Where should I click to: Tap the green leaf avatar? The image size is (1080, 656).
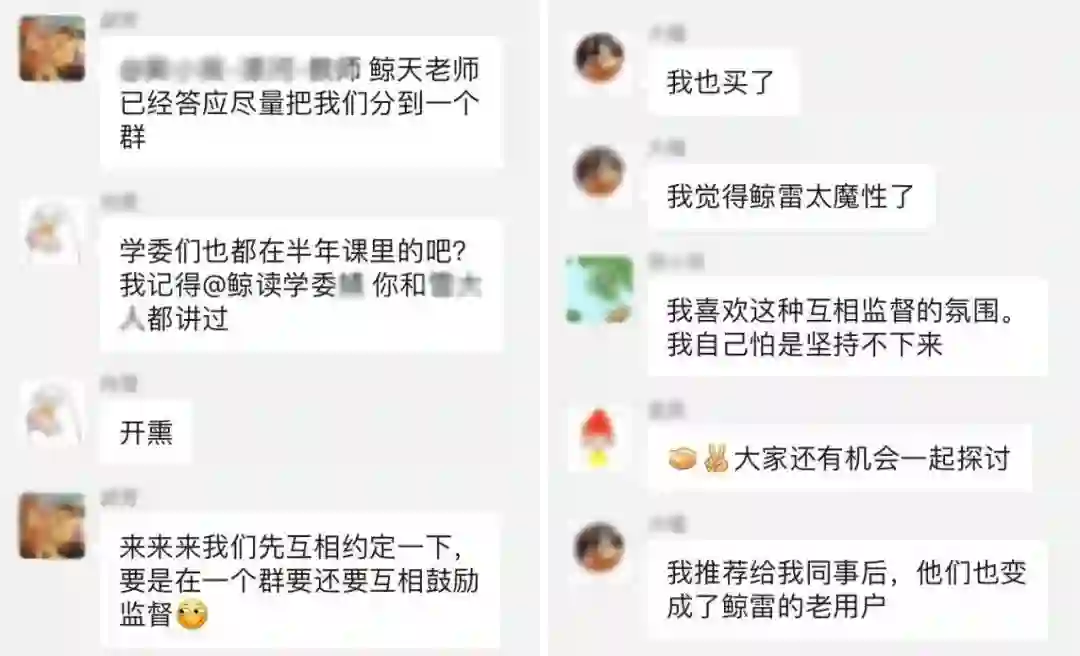599,289
